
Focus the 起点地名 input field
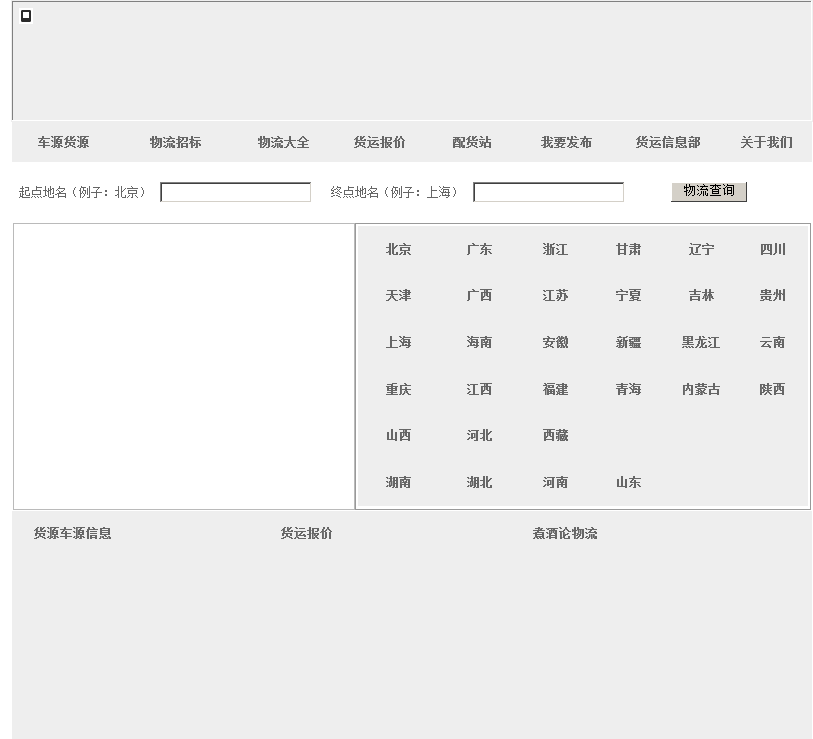coord(235,192)
